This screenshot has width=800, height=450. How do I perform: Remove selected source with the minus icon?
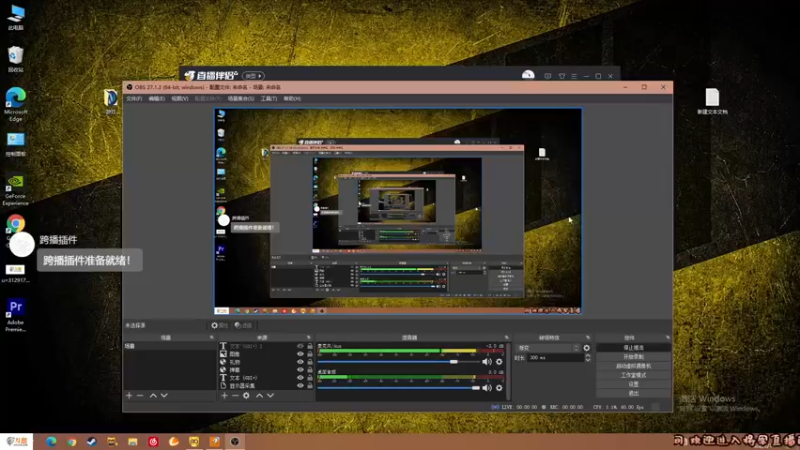pos(235,395)
